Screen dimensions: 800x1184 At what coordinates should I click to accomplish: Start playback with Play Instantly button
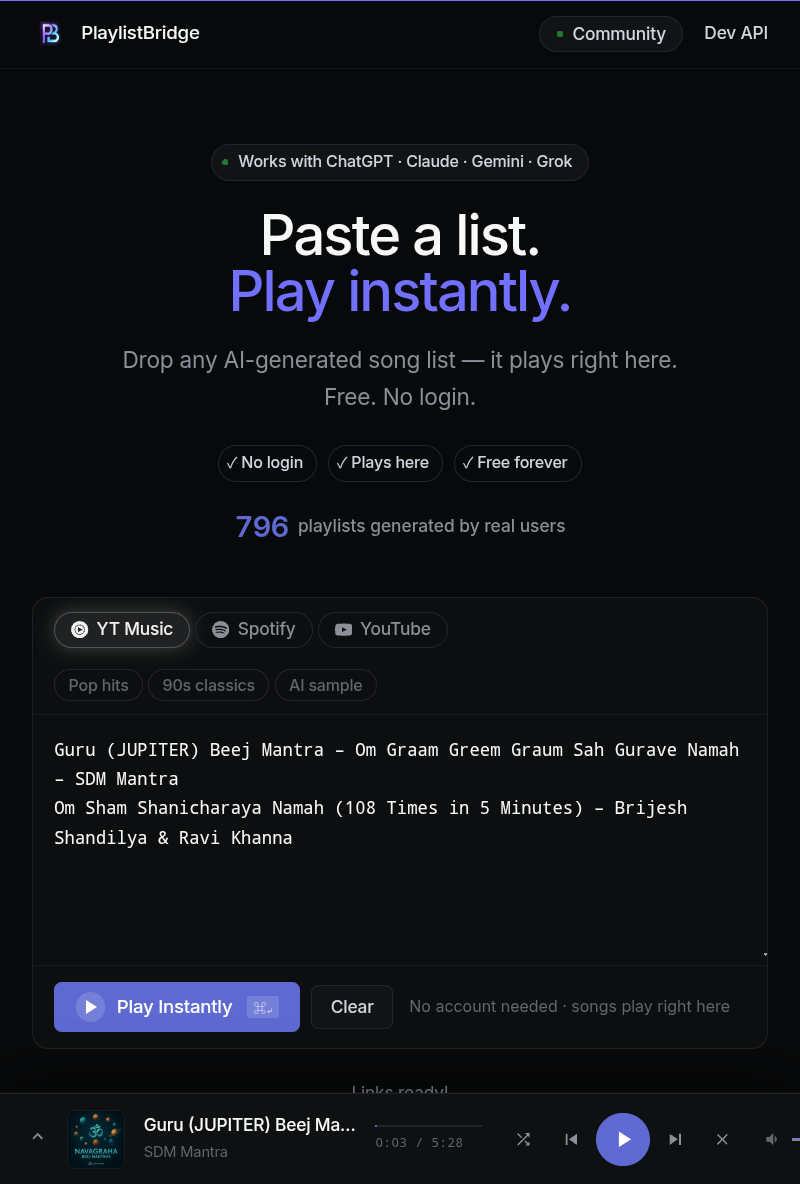coord(177,1007)
